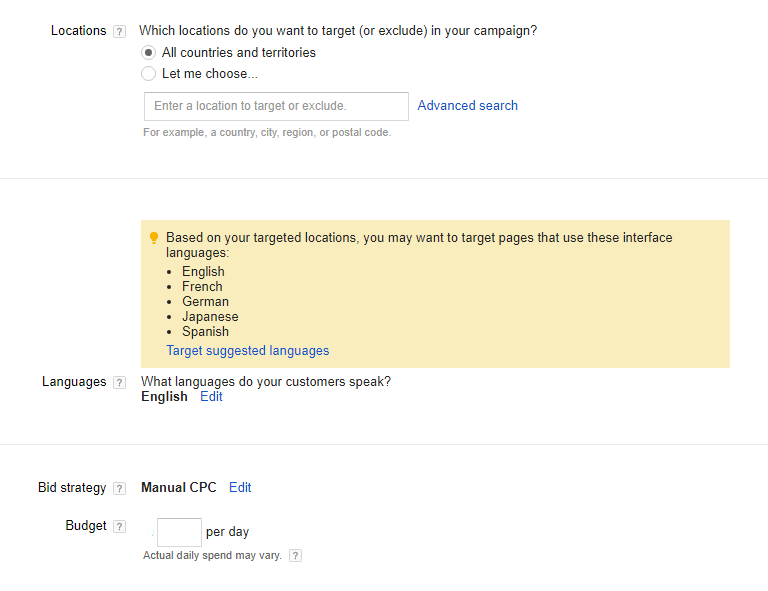Screen dimensions: 768x591
Task: Open the Budget help question mark
Action: click(x=119, y=526)
